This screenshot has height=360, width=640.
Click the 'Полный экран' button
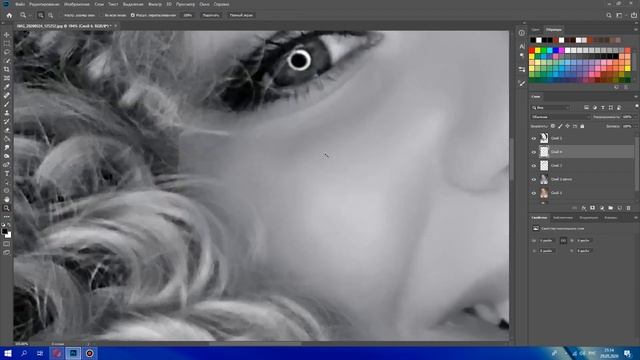(241, 15)
